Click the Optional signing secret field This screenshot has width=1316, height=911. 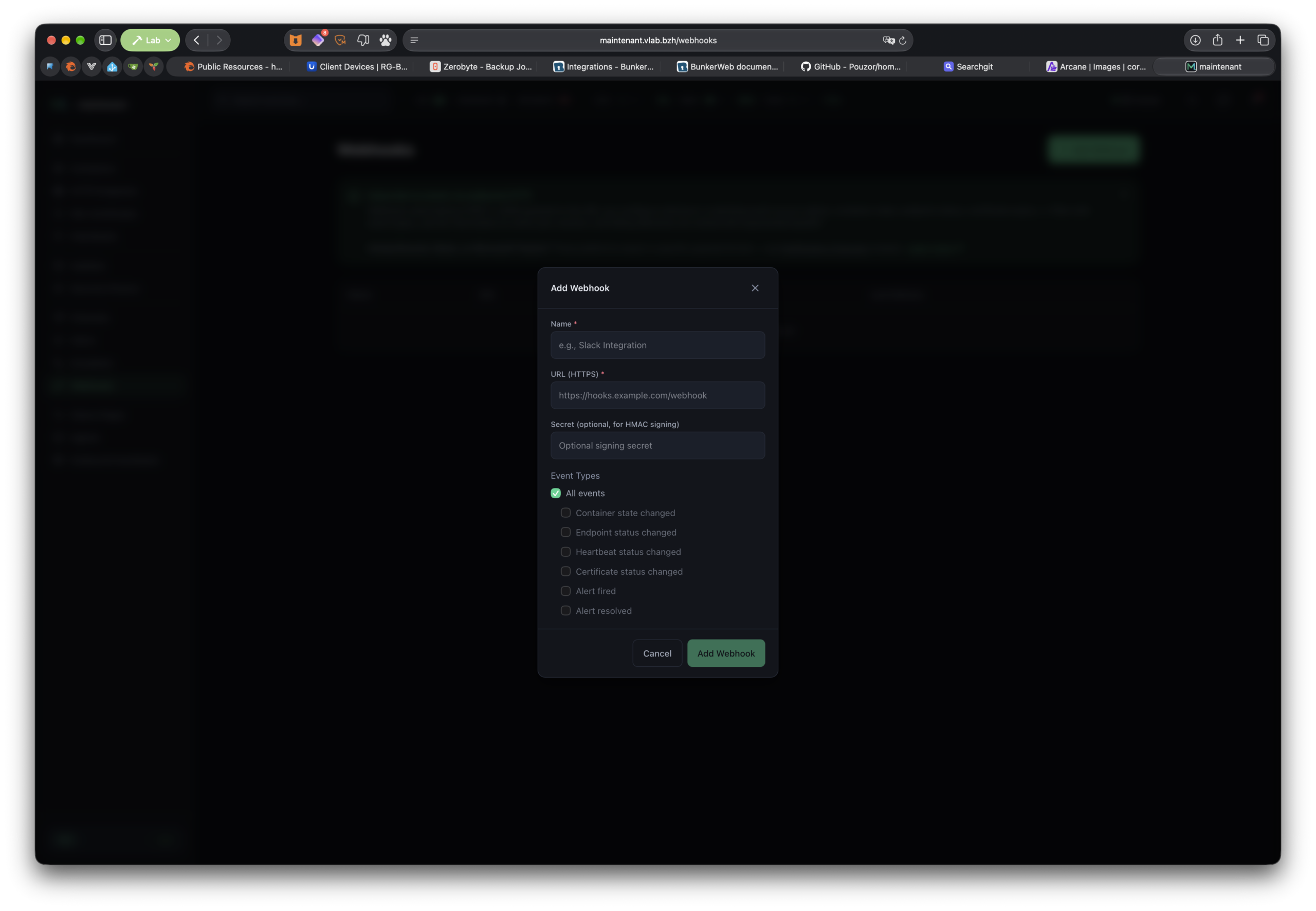tap(657, 445)
